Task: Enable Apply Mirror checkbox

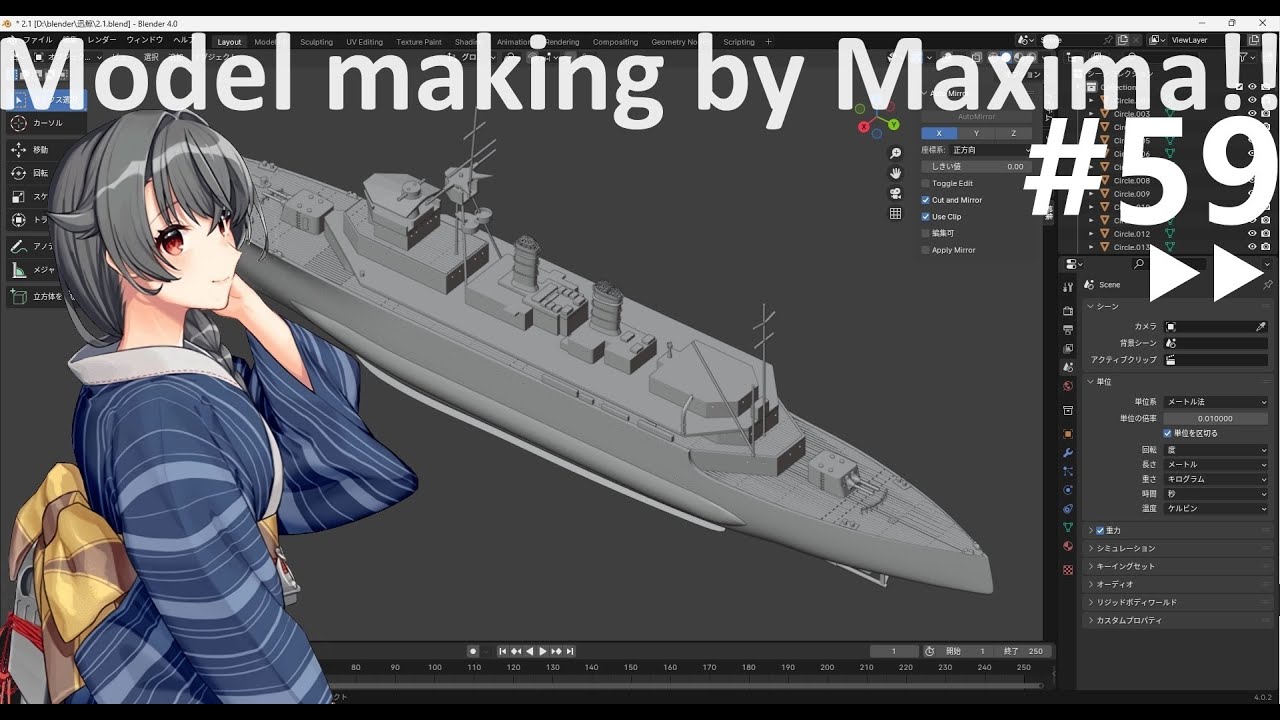Action: [x=925, y=250]
